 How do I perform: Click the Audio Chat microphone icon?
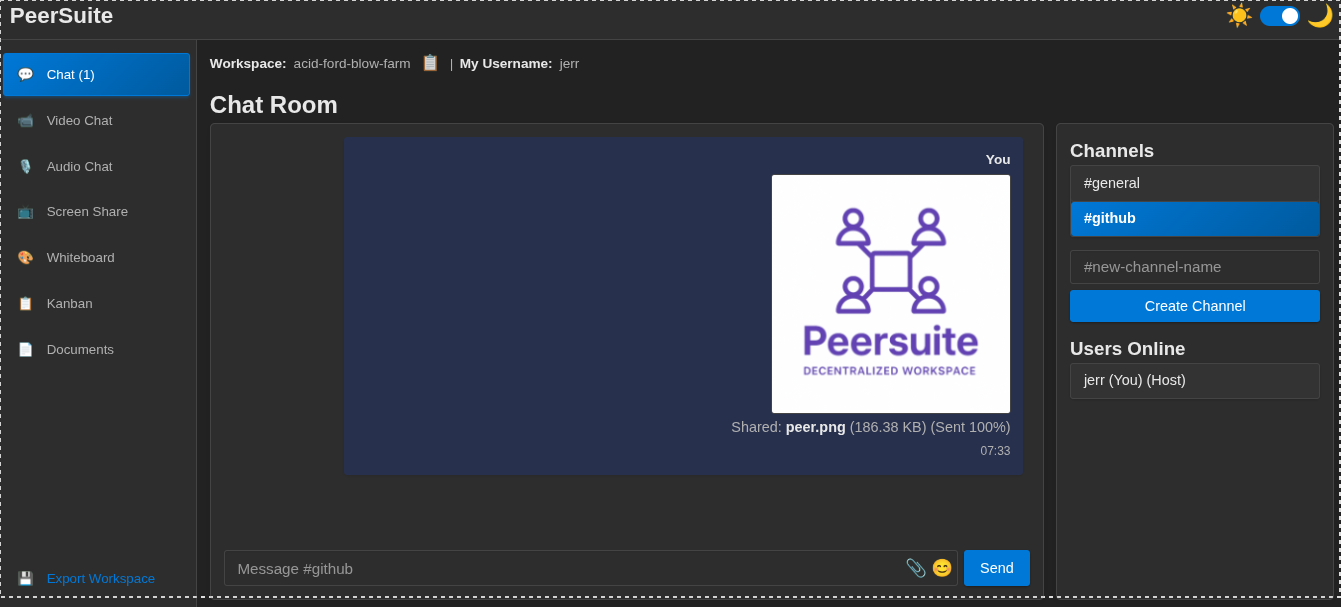tap(25, 167)
